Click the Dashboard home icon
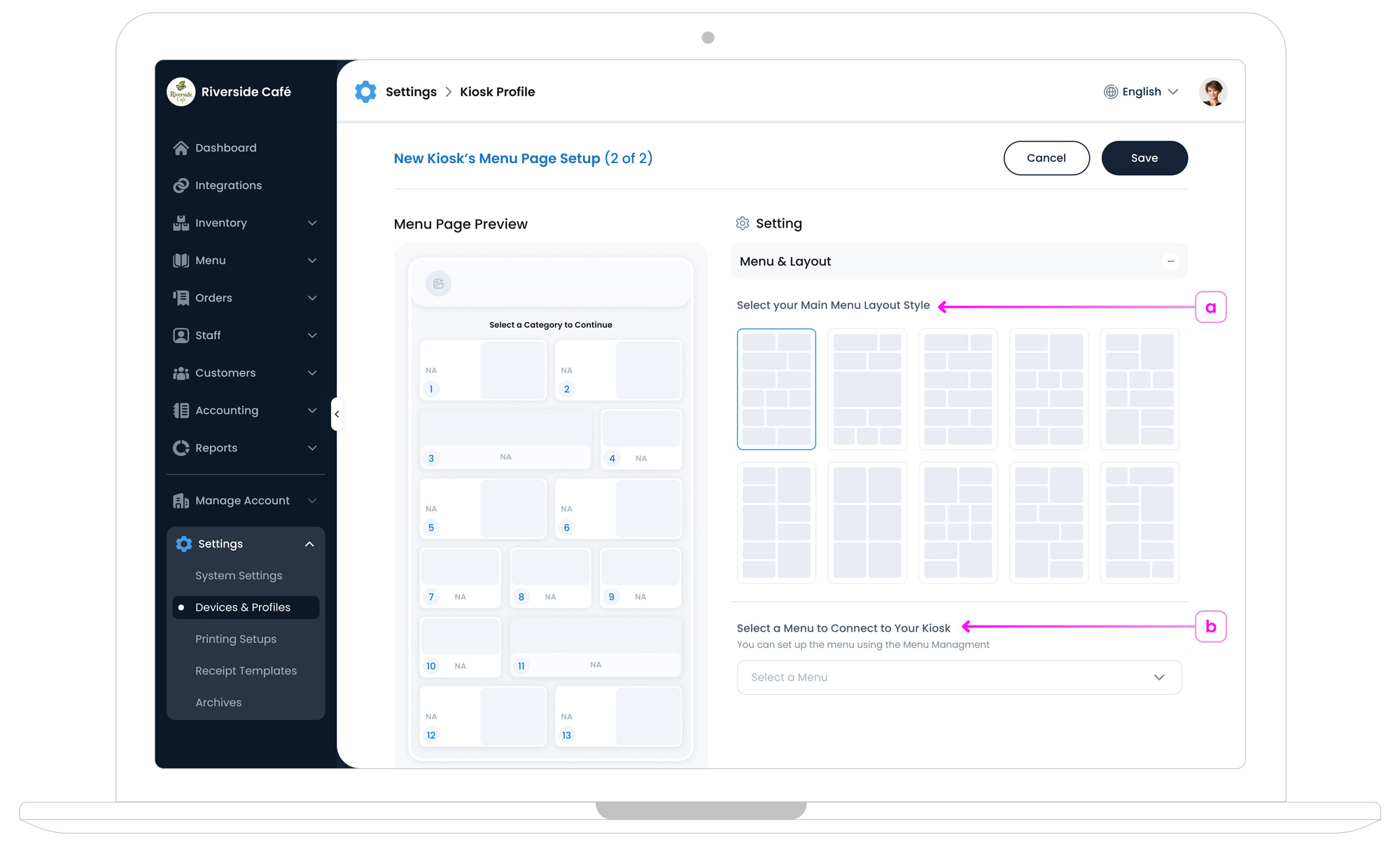The width and height of the screenshot is (1400, 846). tap(181, 148)
